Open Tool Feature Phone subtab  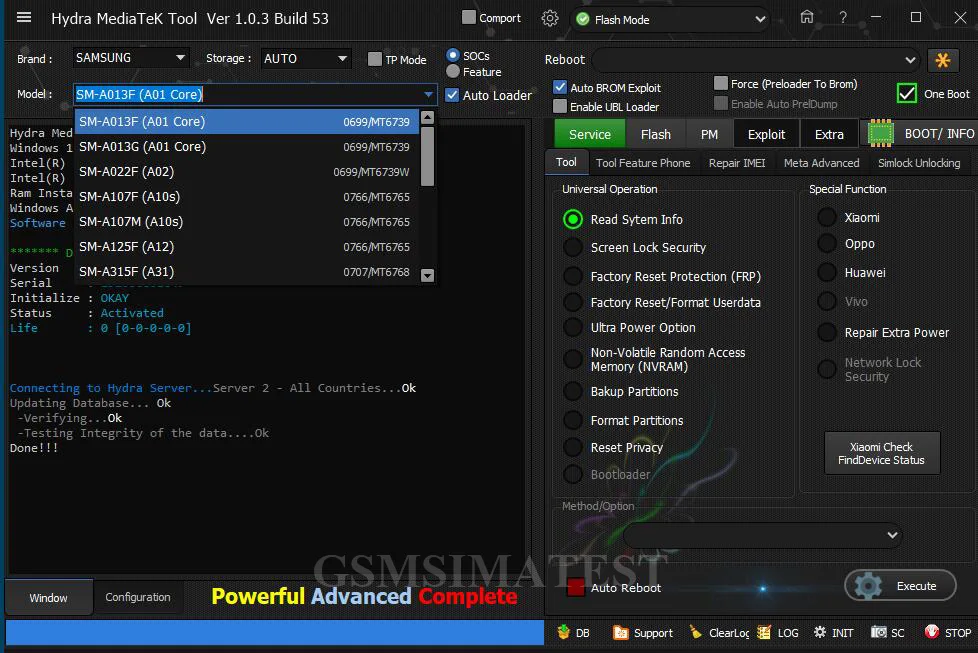[x=643, y=163]
